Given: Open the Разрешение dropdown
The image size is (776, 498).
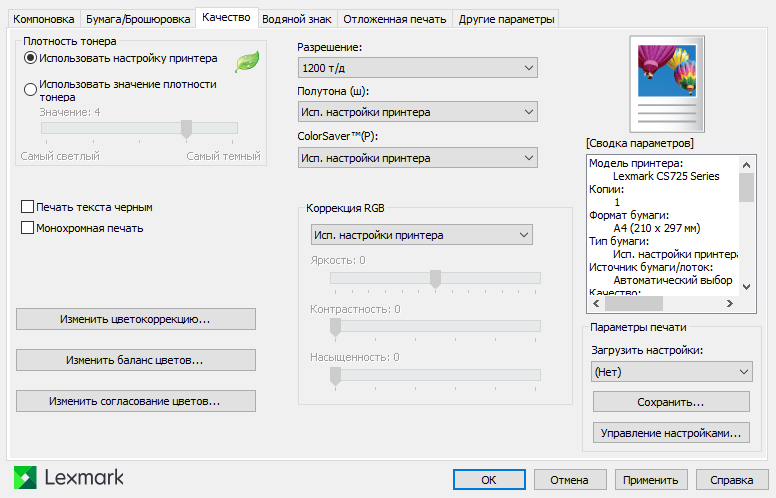Looking at the screenshot, I should [417, 68].
